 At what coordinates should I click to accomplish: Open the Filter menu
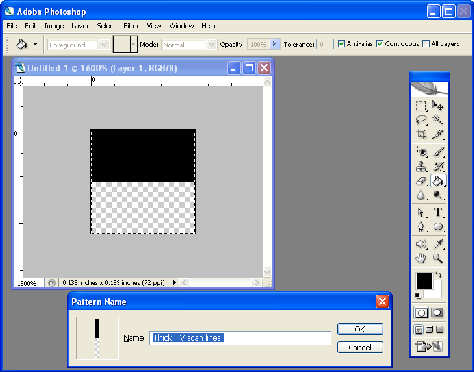click(x=130, y=26)
